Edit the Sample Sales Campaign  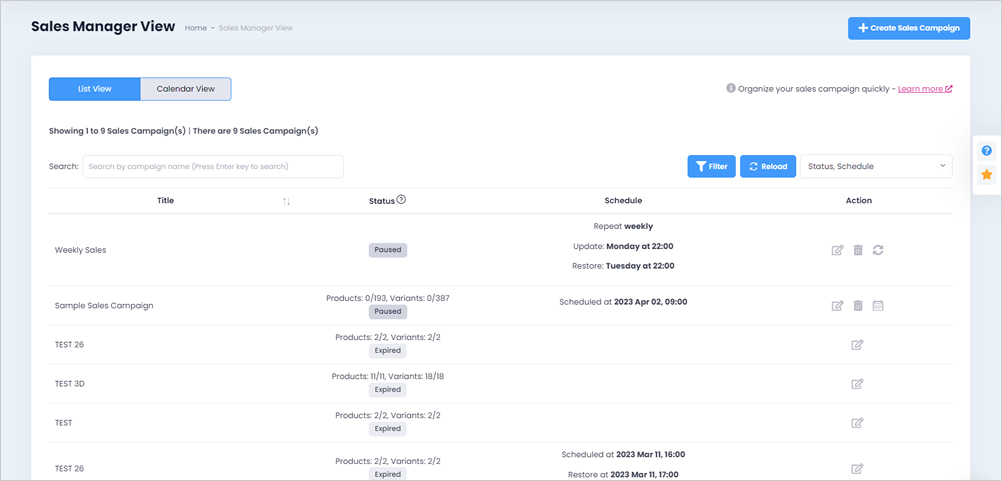click(837, 306)
